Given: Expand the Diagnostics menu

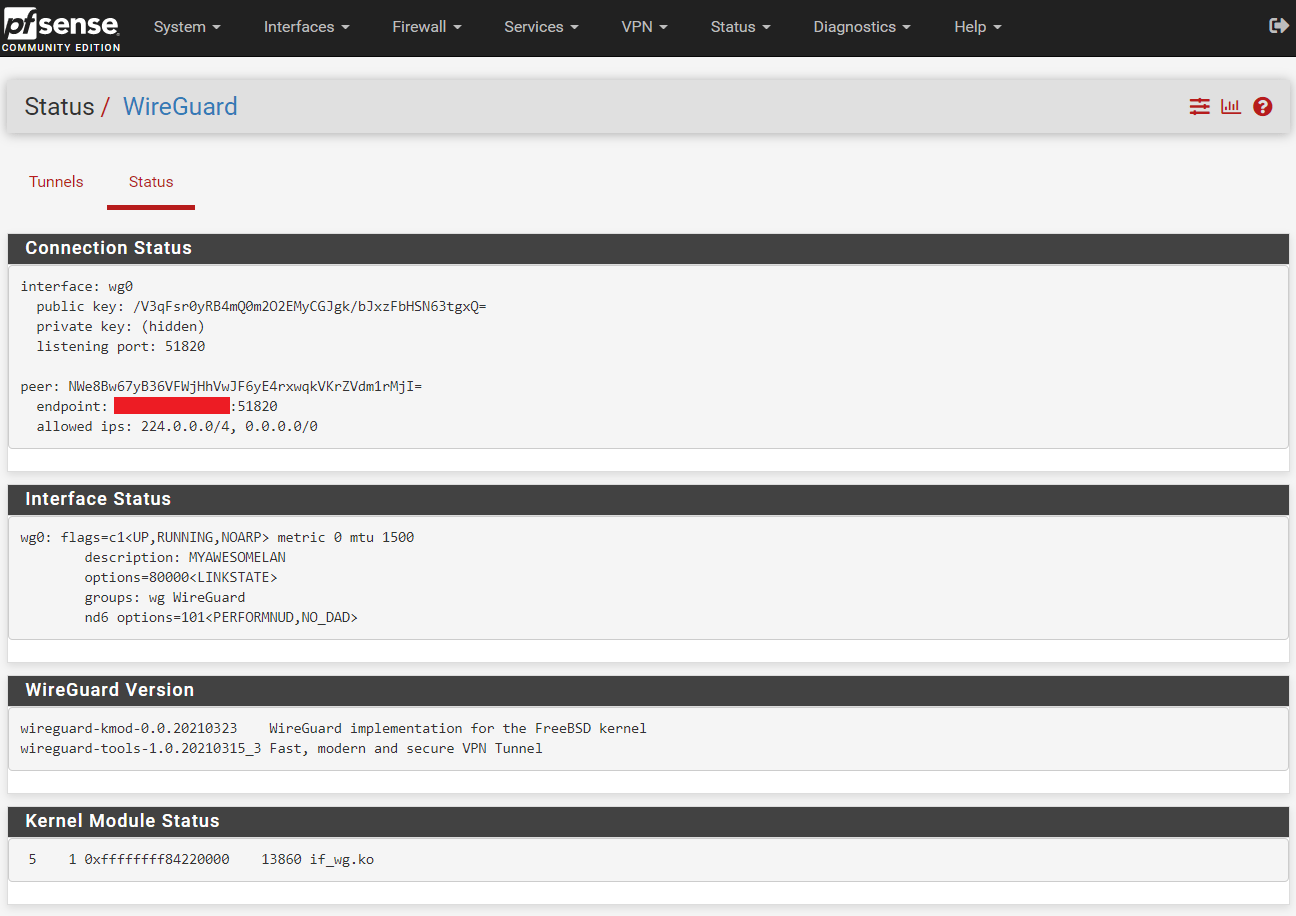Looking at the screenshot, I should click(862, 27).
